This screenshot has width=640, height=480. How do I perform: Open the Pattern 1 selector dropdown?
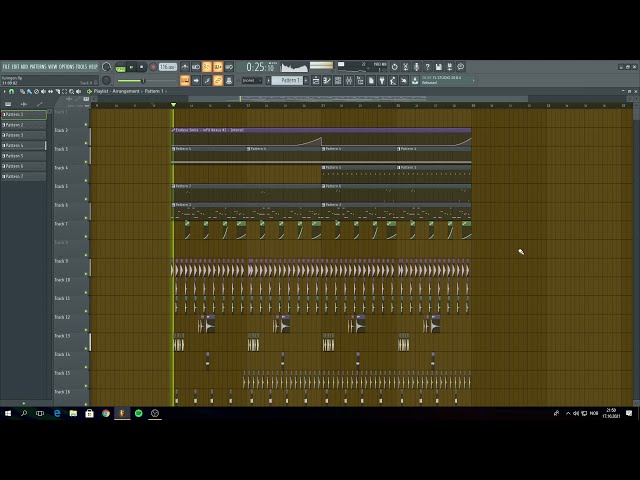pos(287,80)
